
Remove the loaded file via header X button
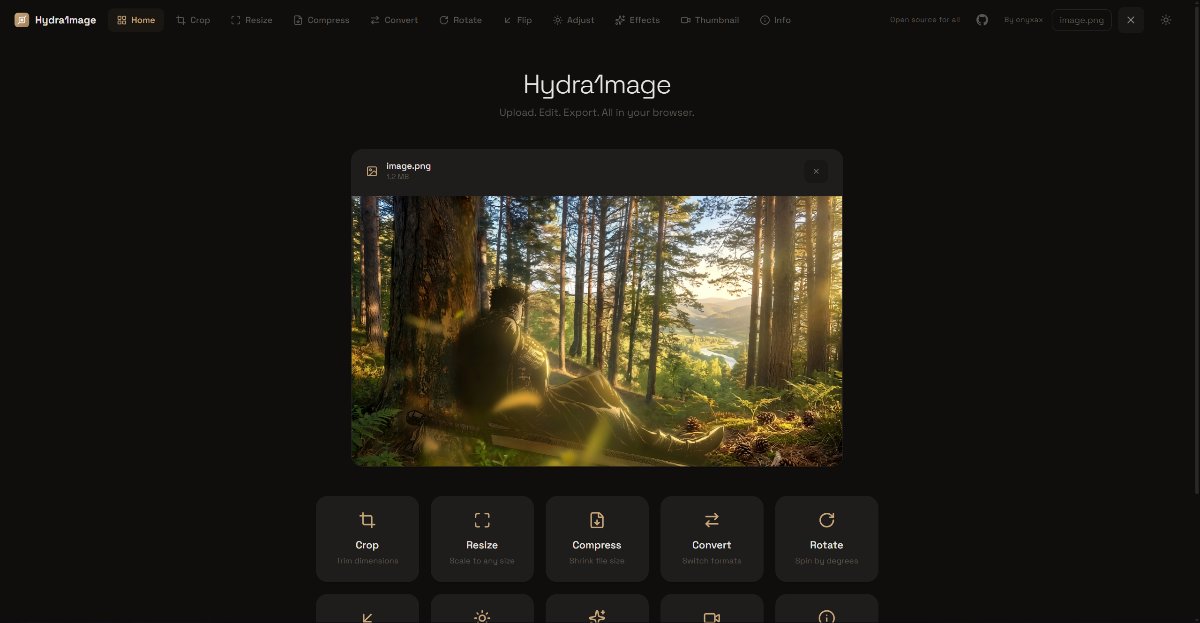point(1131,20)
